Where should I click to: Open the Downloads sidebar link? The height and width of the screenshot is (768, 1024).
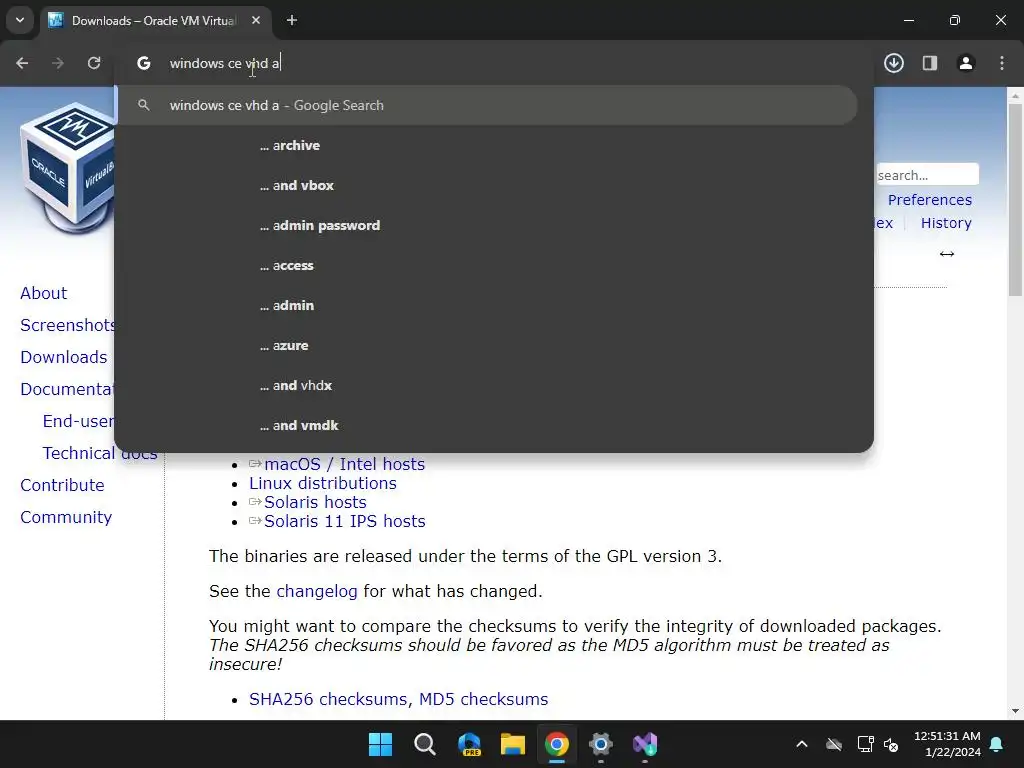[63, 357]
